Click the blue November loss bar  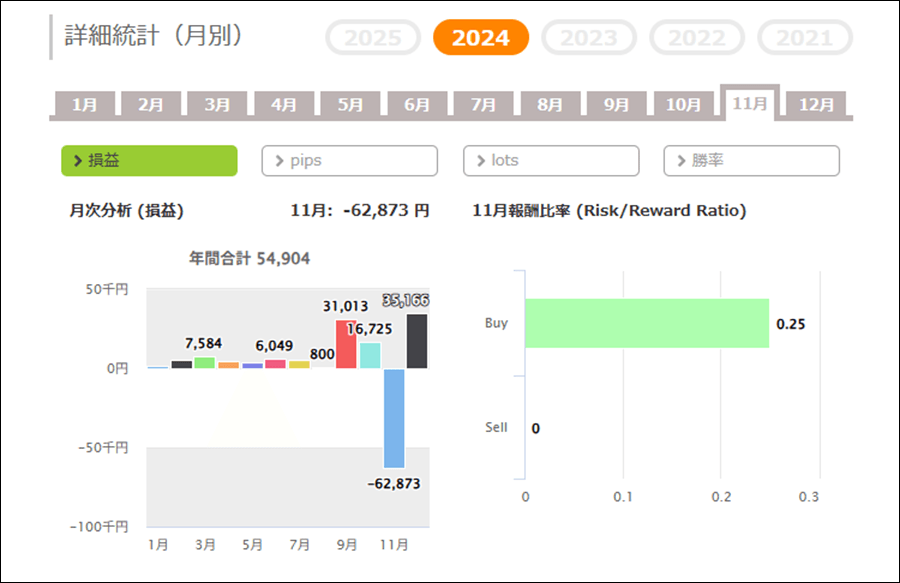(394, 417)
